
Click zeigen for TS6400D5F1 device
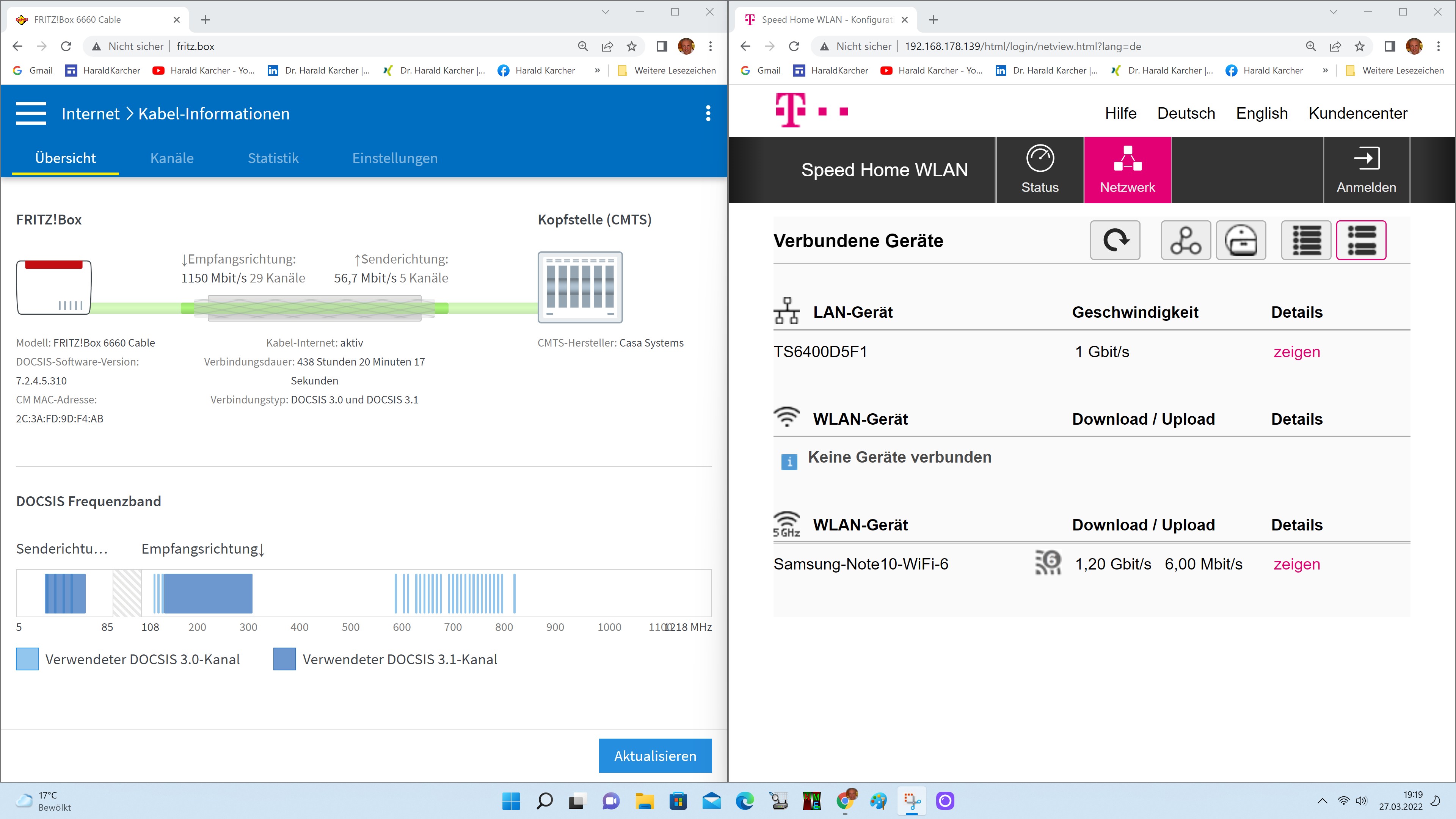click(1297, 351)
